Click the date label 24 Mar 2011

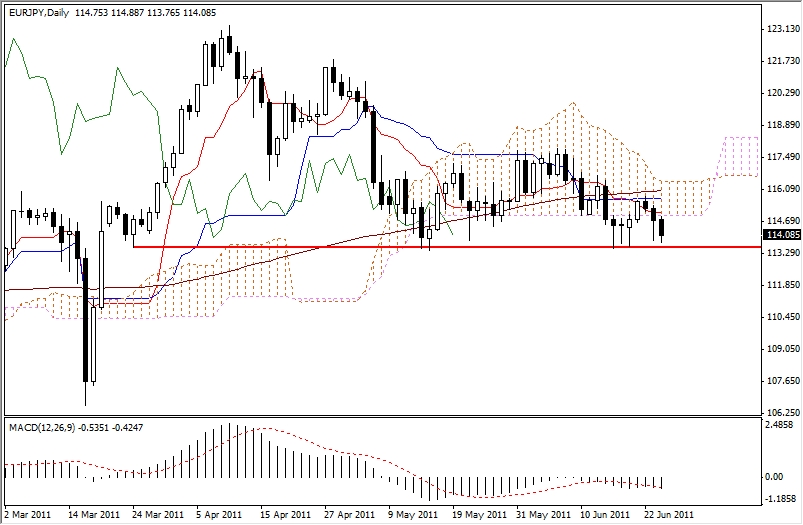pyautogui.click(x=158, y=514)
